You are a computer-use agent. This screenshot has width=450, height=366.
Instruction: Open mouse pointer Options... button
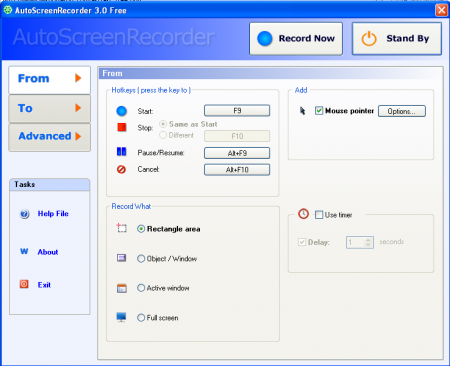pos(402,111)
